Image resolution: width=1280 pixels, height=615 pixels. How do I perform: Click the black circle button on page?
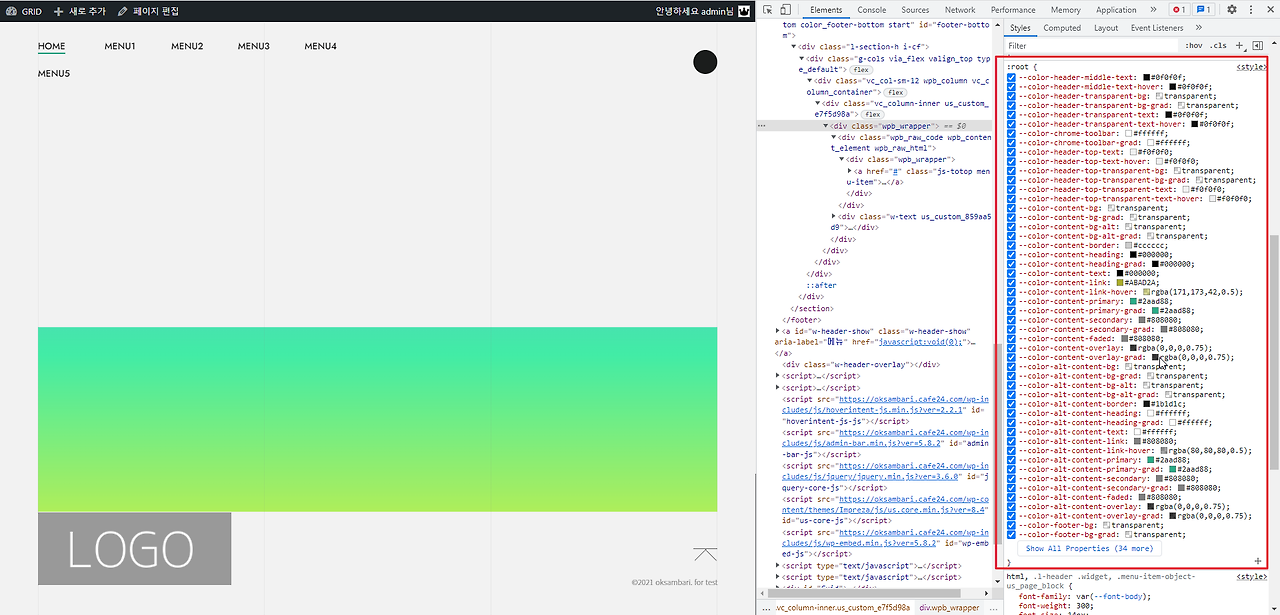click(705, 62)
